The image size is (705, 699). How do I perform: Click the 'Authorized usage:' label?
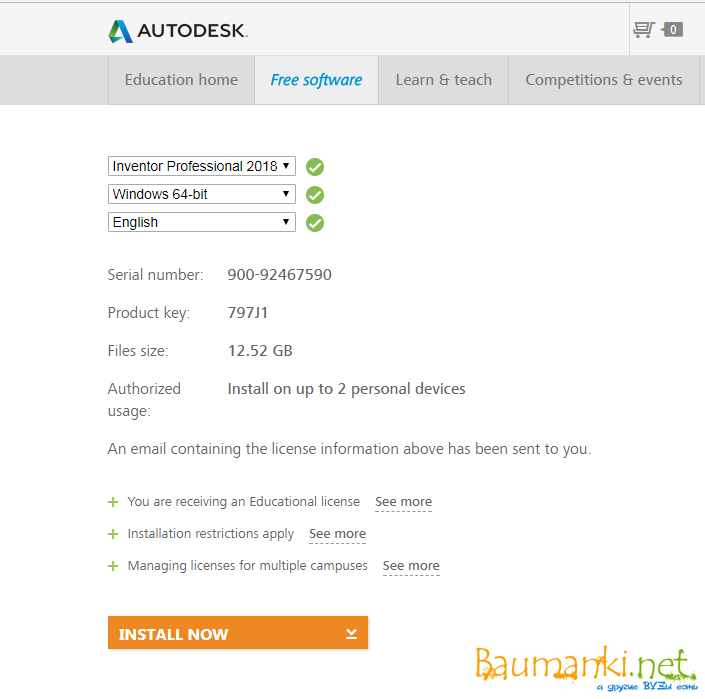click(144, 400)
